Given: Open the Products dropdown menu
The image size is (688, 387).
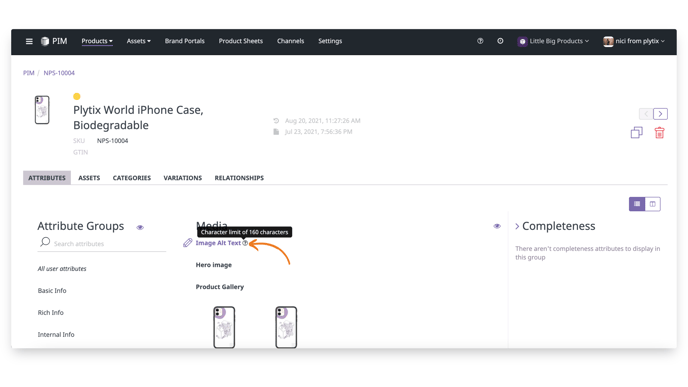Looking at the screenshot, I should tap(97, 41).
